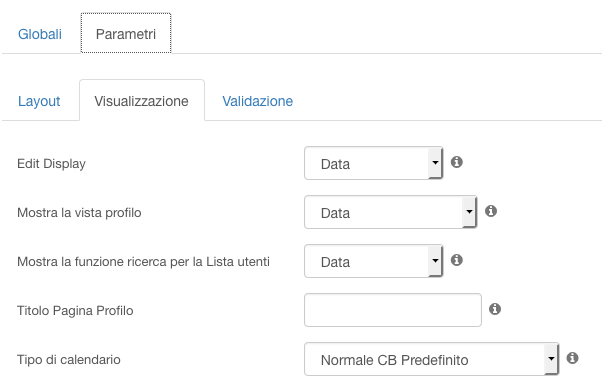Click the Edit Display label
Viewport: 602px width, 392px height.
[x=51, y=164]
